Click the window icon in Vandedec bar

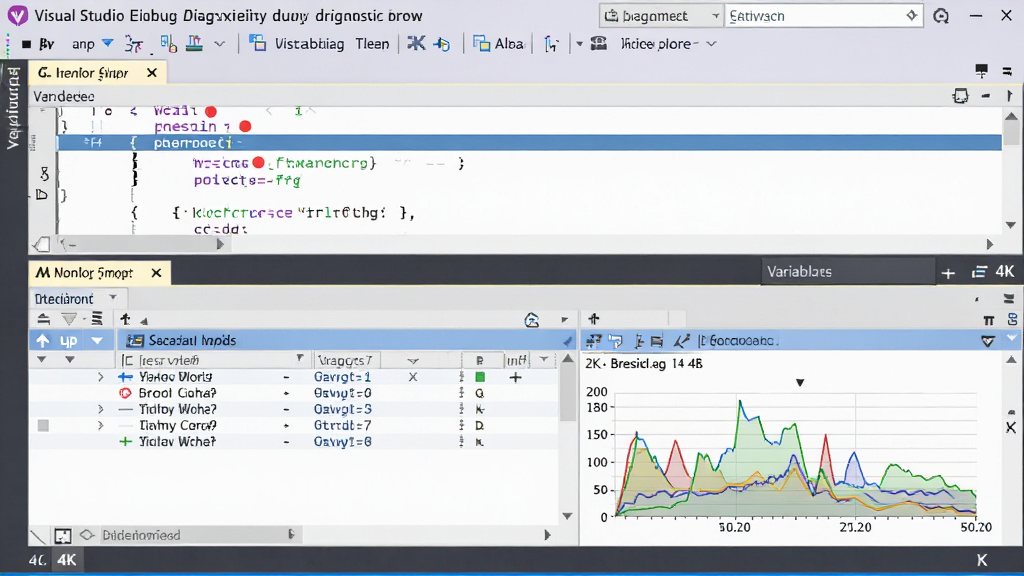pos(961,96)
